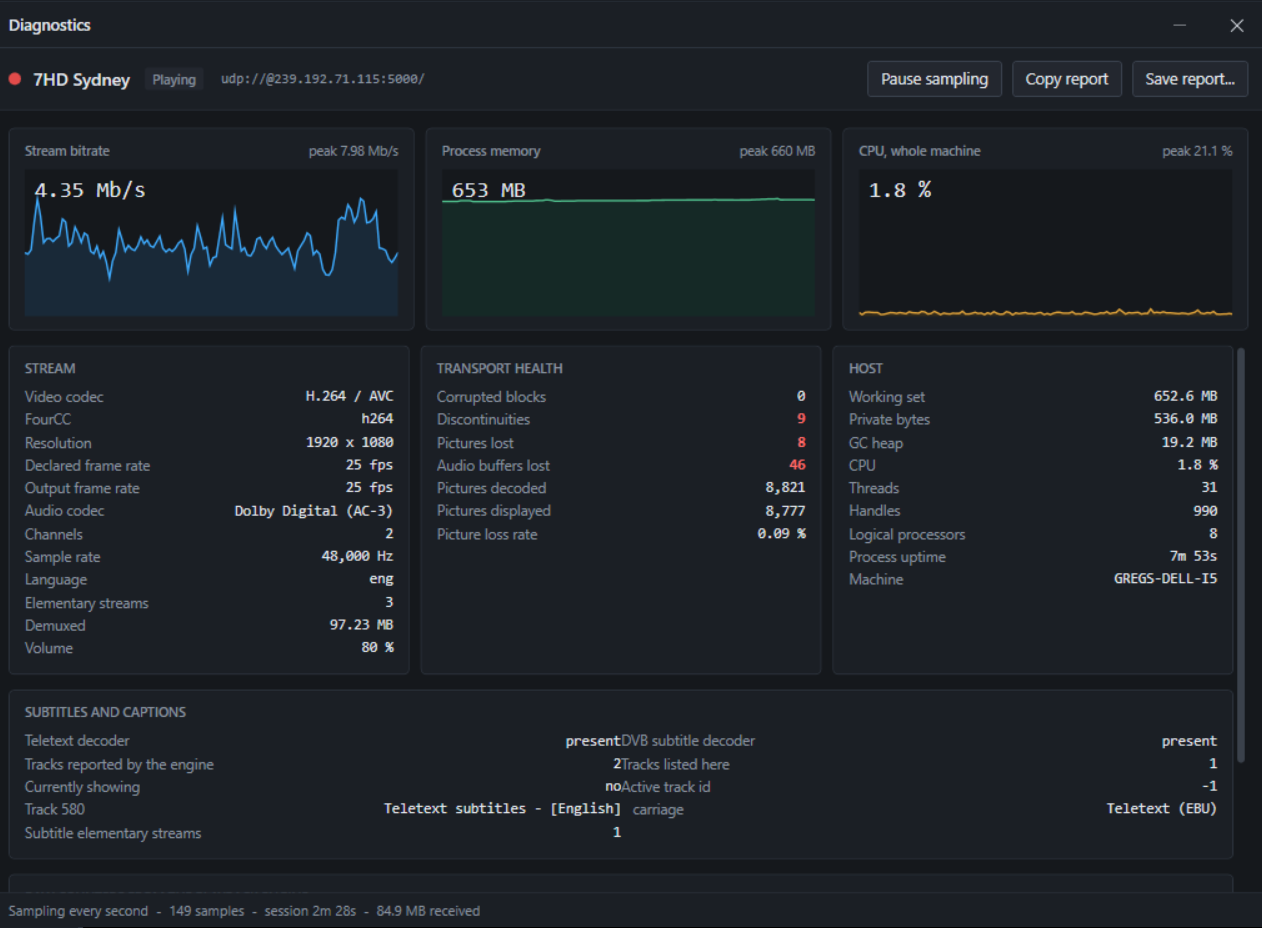Select the 48,000 Hz sample rate
Image resolution: width=1262 pixels, height=928 pixels.
tap(357, 557)
